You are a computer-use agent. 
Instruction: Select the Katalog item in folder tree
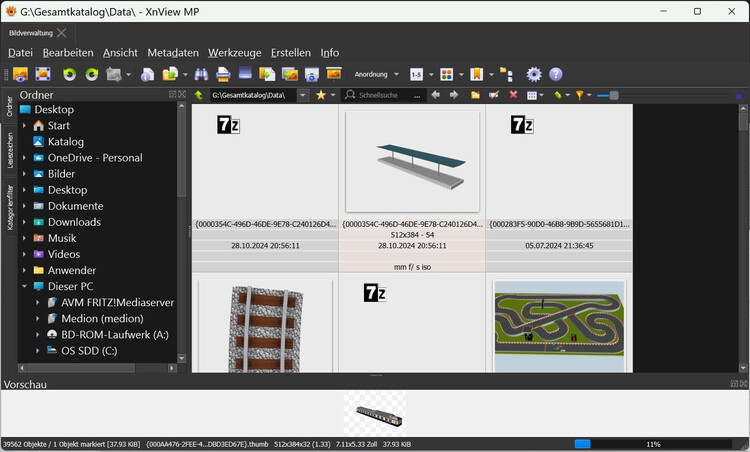click(65, 142)
